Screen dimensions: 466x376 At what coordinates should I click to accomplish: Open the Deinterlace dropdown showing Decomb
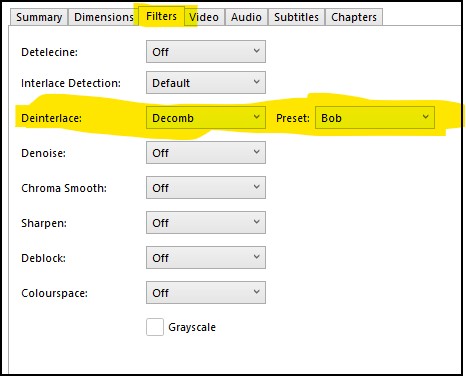[206, 118]
